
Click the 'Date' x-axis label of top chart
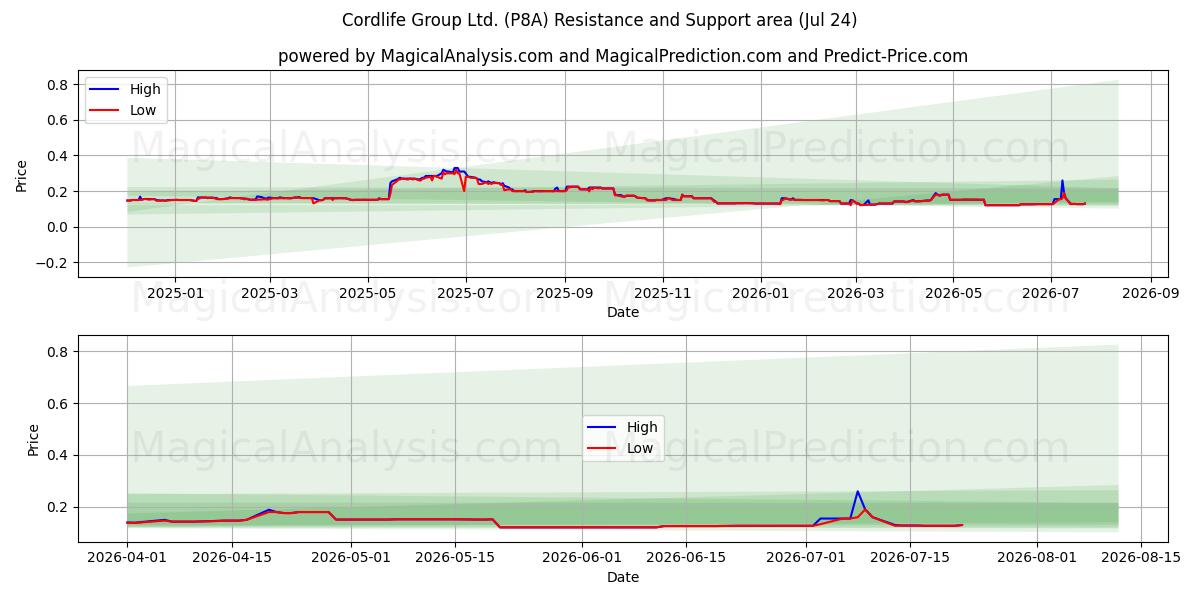point(622,312)
